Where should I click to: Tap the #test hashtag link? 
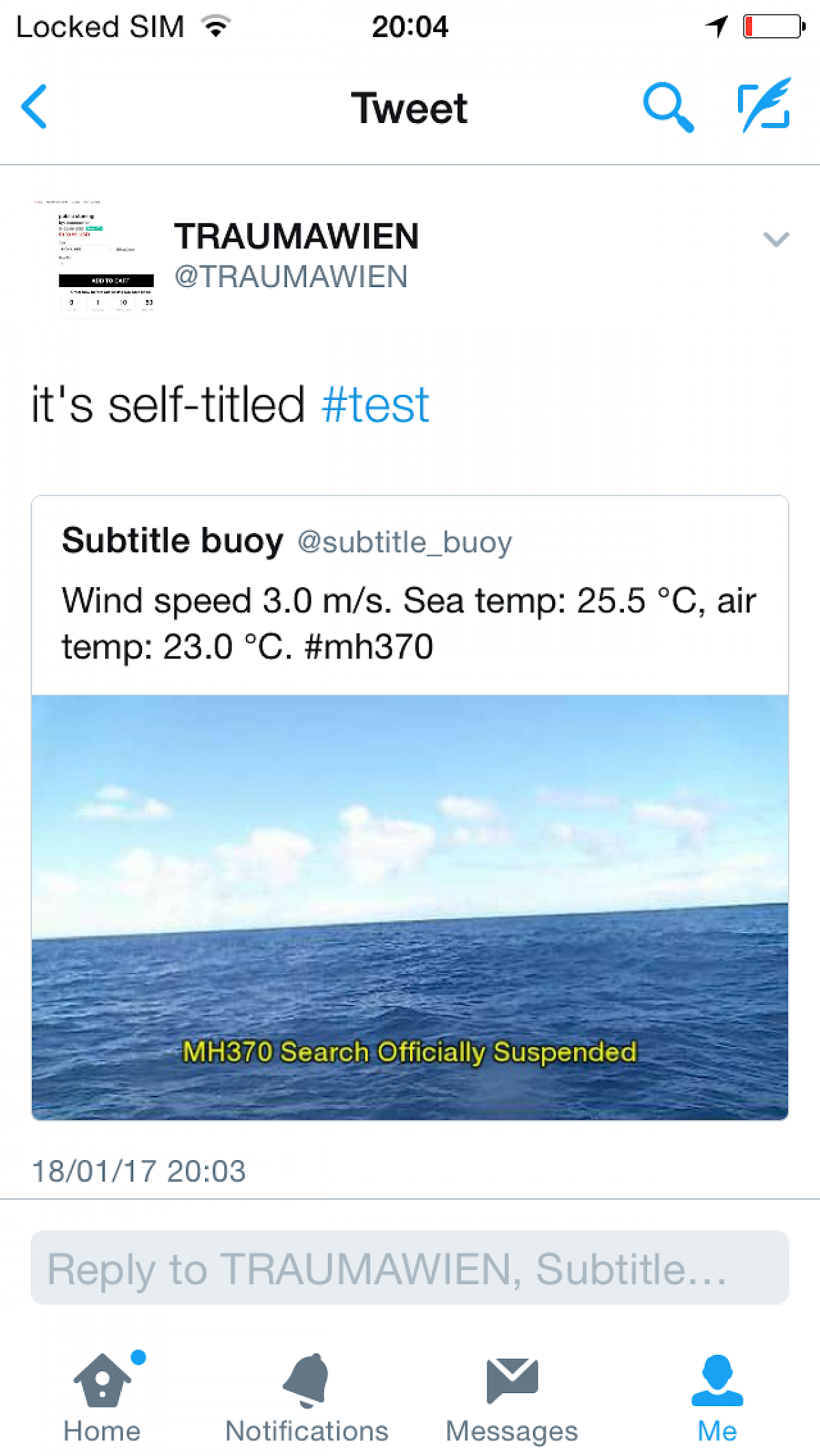(x=375, y=405)
